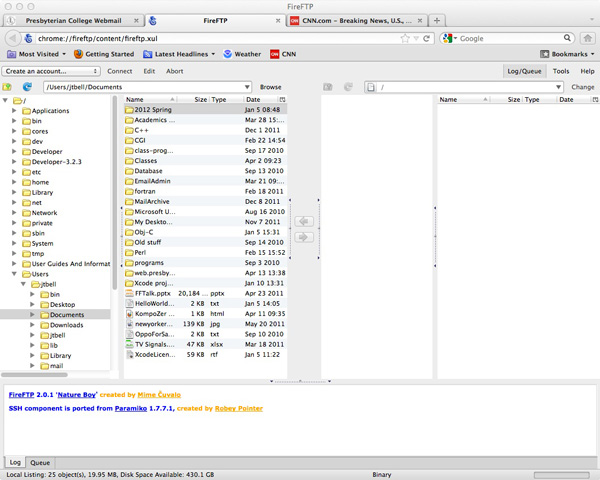Click the upload right-arrow button
Screen dimensions: 600x480
305,237
